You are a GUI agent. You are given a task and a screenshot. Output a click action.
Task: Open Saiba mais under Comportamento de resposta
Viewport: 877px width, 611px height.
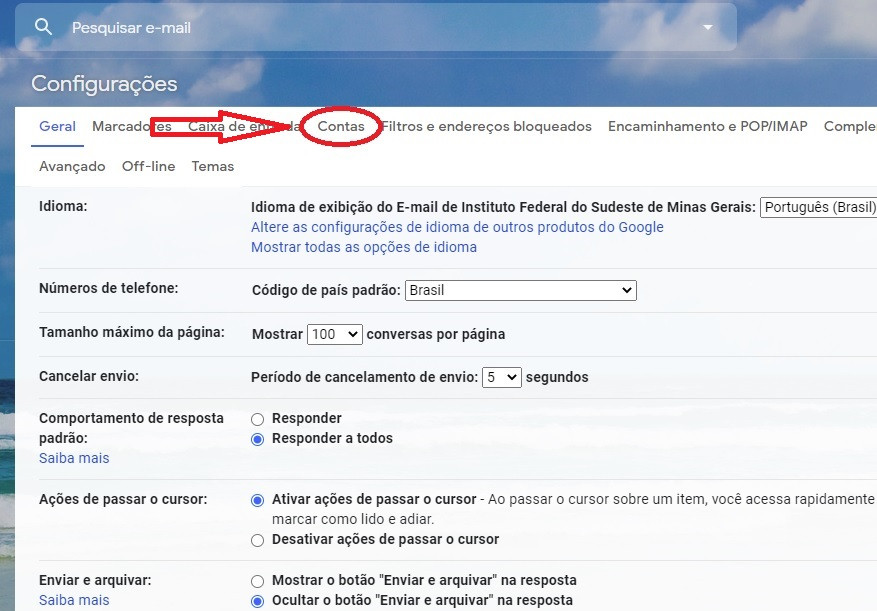(74, 458)
